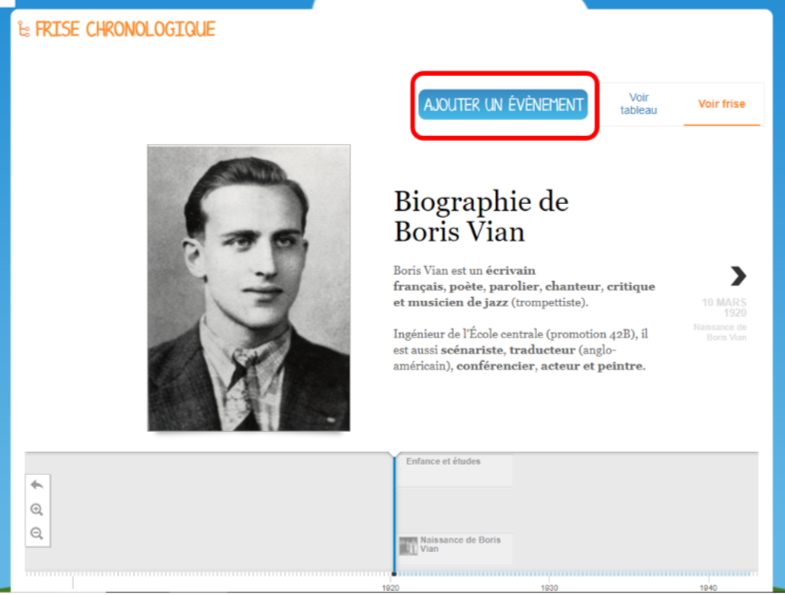Click the Boris Vian portrait photo

(249, 288)
